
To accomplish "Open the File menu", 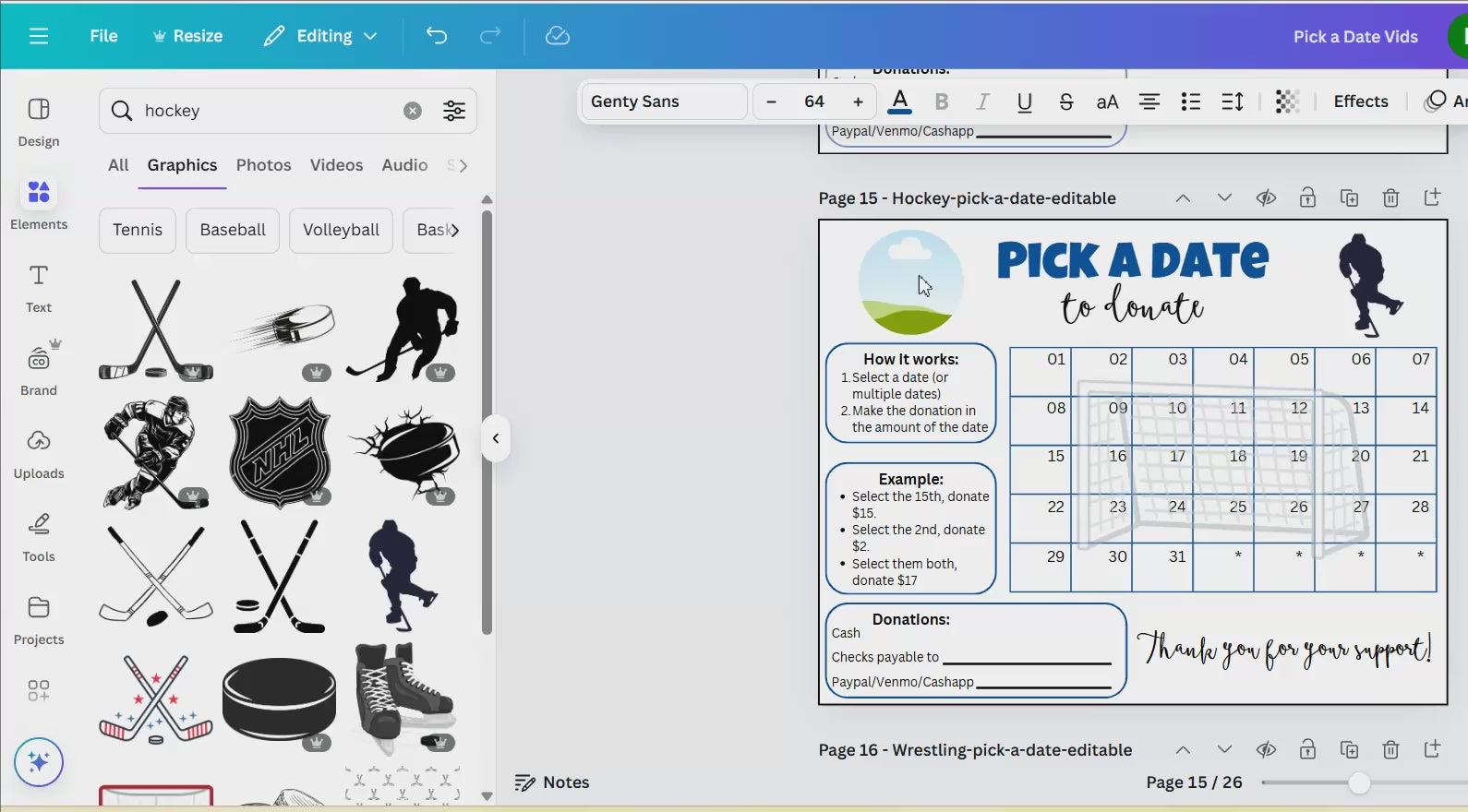I will pyautogui.click(x=103, y=36).
